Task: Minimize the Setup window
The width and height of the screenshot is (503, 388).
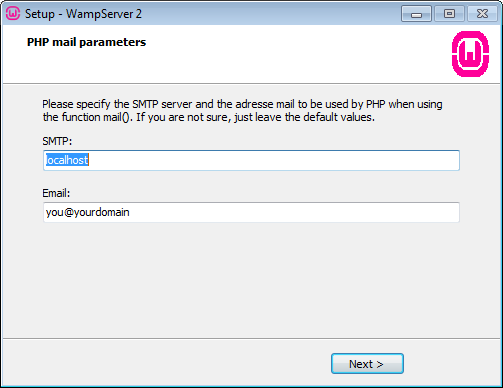Action: click(x=416, y=14)
